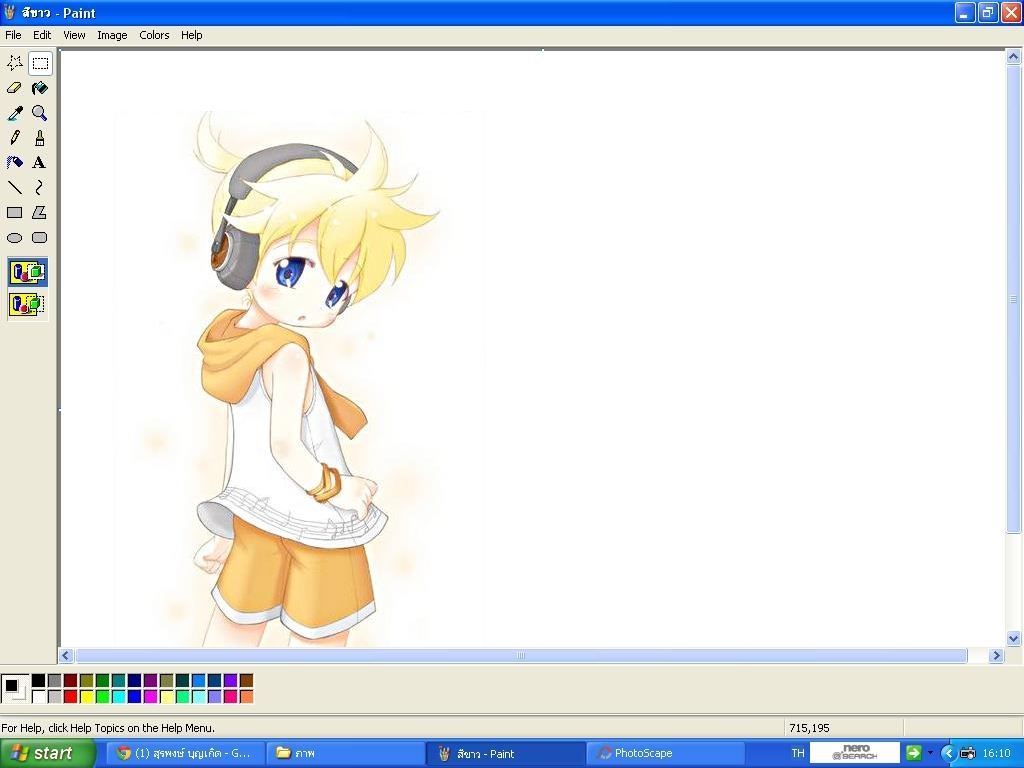Switch to PhotoScape from the taskbar

pos(666,754)
